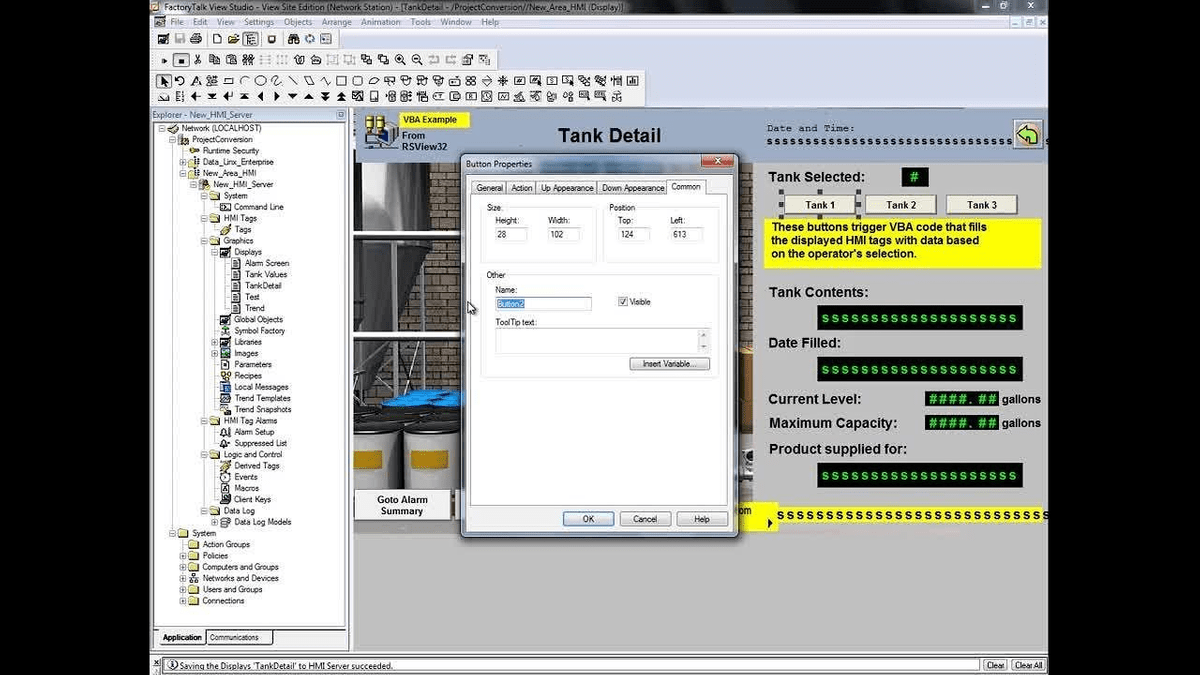The image size is (1200, 675).
Task: Expand the Images tree node
Action: [213, 353]
